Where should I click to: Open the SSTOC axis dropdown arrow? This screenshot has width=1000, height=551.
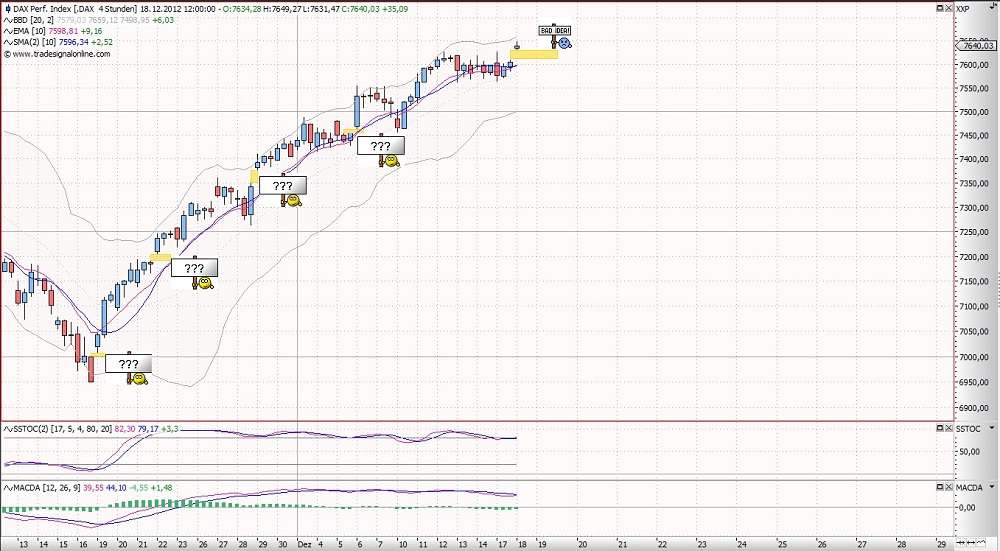[x=992, y=428]
